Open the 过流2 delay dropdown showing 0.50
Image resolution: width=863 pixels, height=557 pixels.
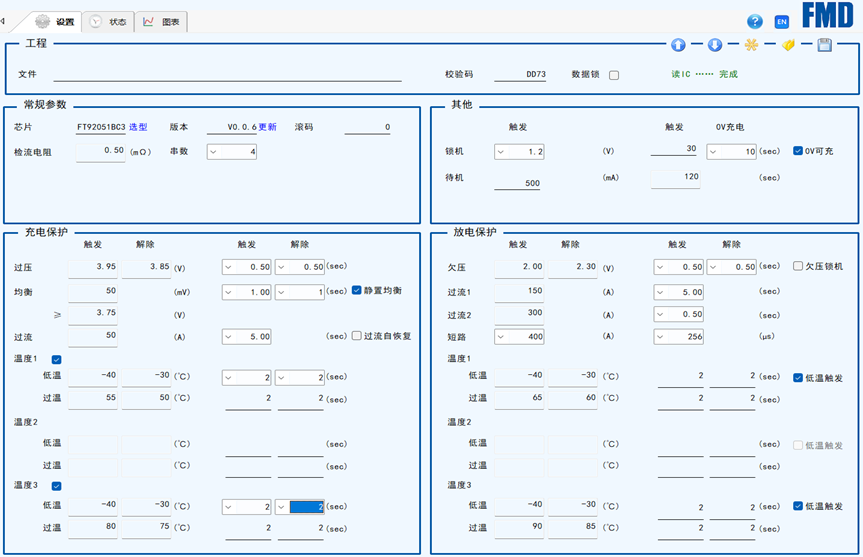[679, 314]
